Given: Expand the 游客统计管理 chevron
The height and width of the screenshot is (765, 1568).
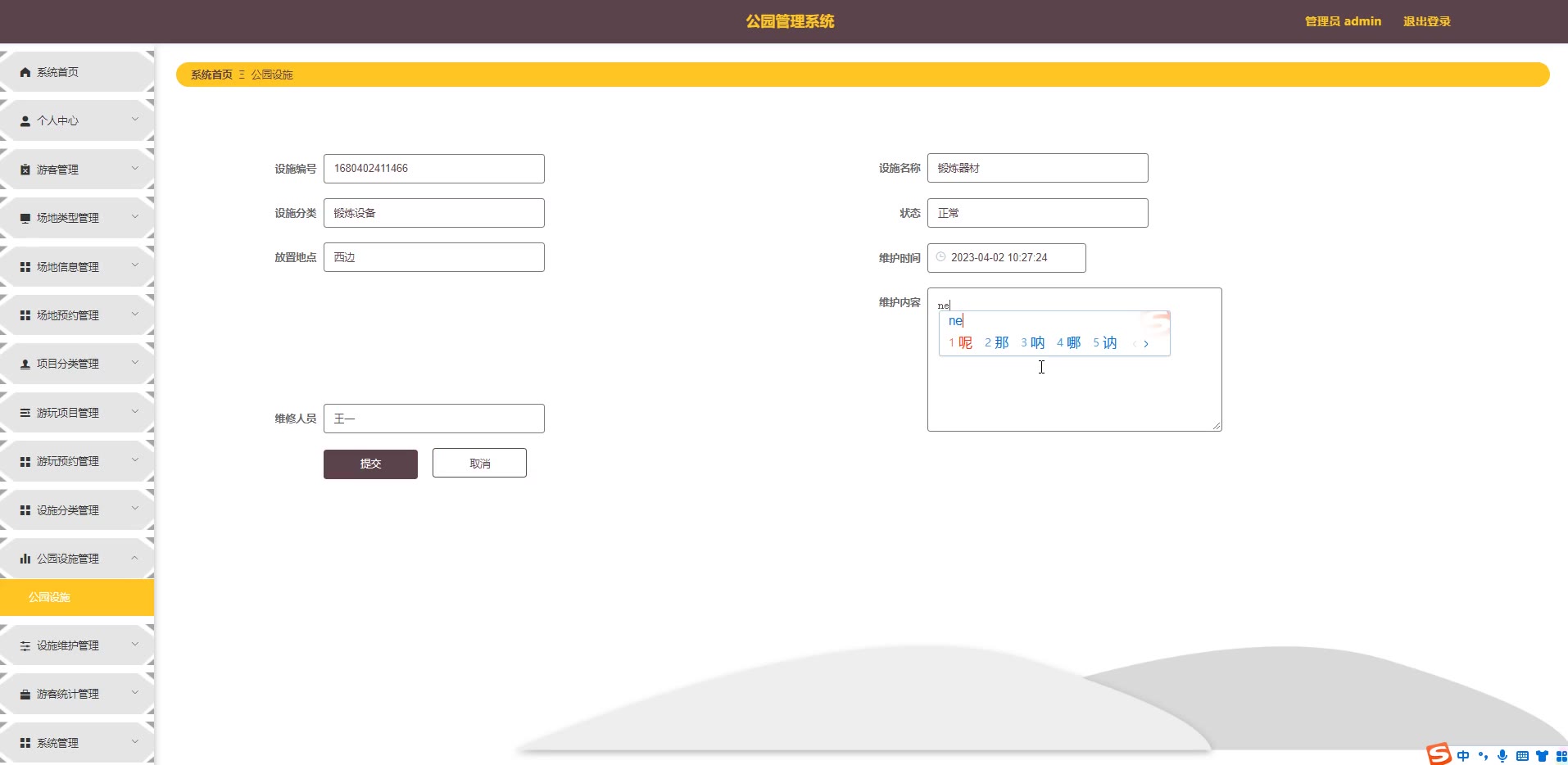Looking at the screenshot, I should coord(135,693).
